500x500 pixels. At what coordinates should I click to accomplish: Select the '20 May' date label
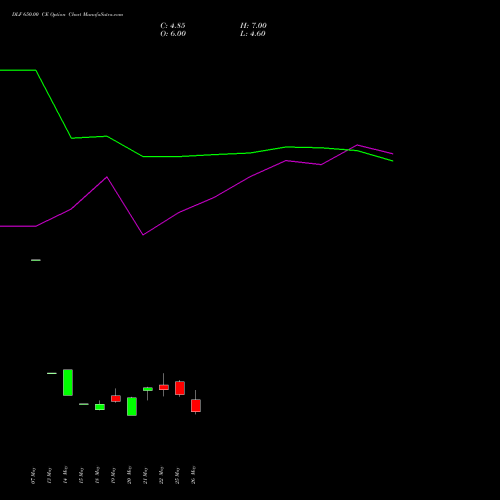(129, 475)
